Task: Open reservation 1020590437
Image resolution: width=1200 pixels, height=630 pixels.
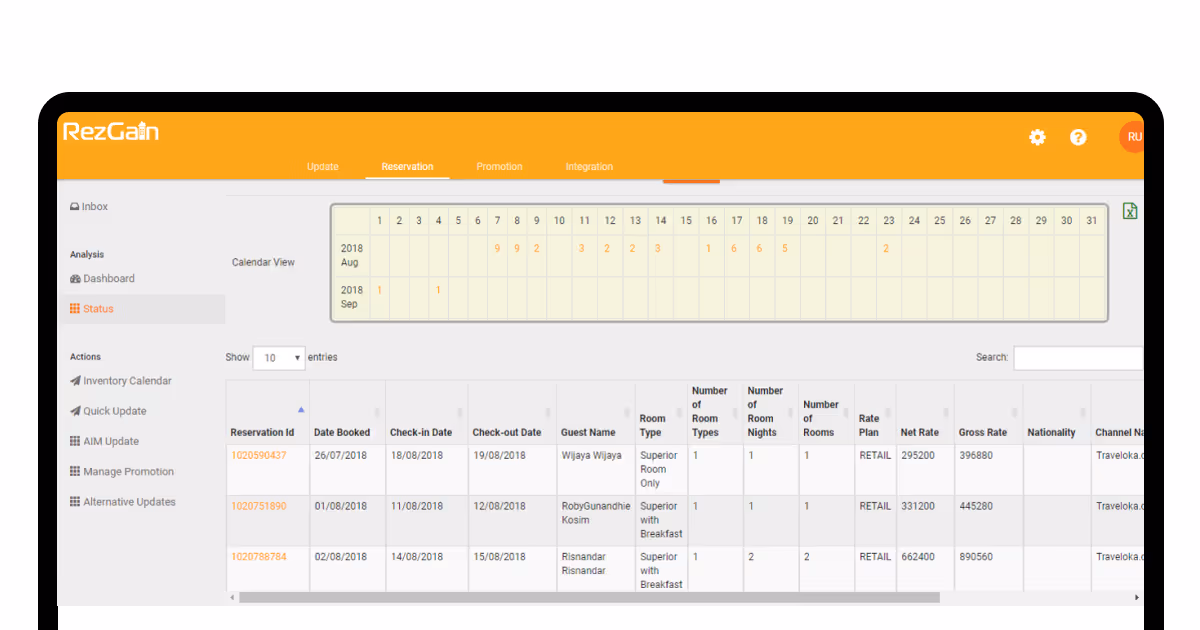Action: [258, 456]
